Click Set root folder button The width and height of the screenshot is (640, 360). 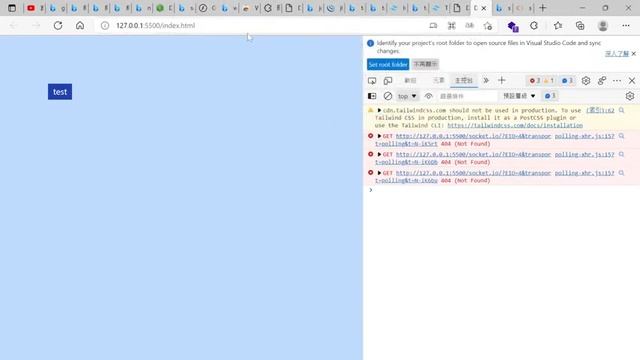pyautogui.click(x=388, y=64)
